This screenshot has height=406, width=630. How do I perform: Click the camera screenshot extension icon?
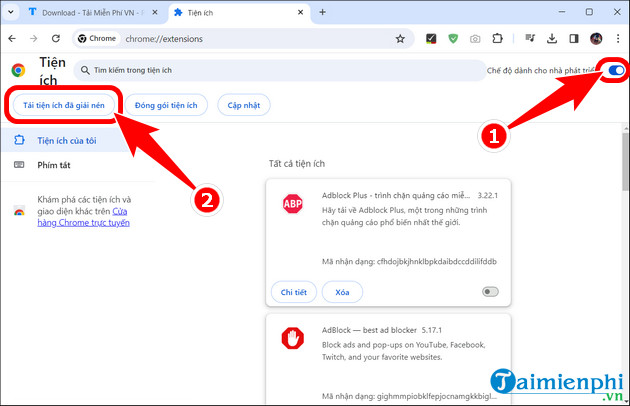point(474,39)
